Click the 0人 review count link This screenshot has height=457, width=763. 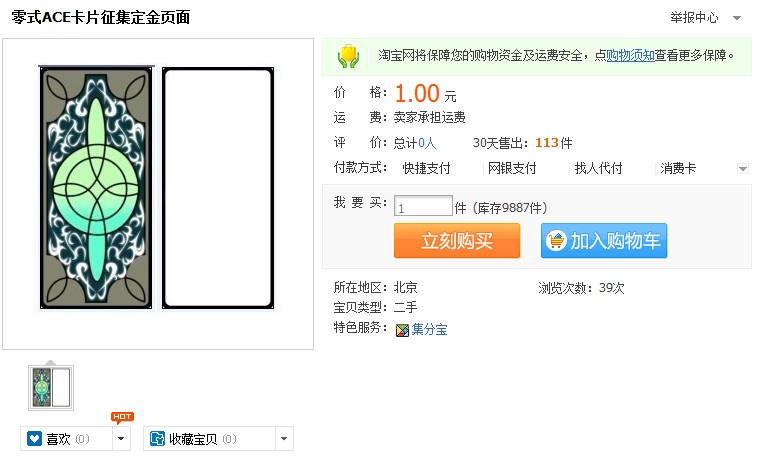427,143
